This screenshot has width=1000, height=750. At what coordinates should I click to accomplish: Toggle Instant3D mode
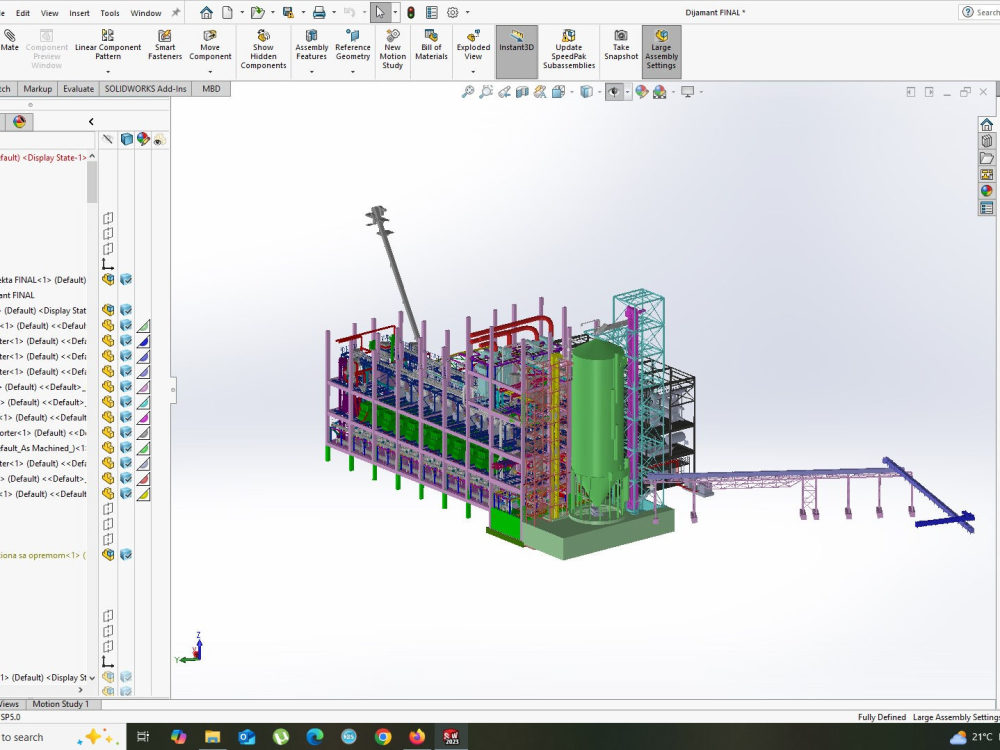[517, 51]
